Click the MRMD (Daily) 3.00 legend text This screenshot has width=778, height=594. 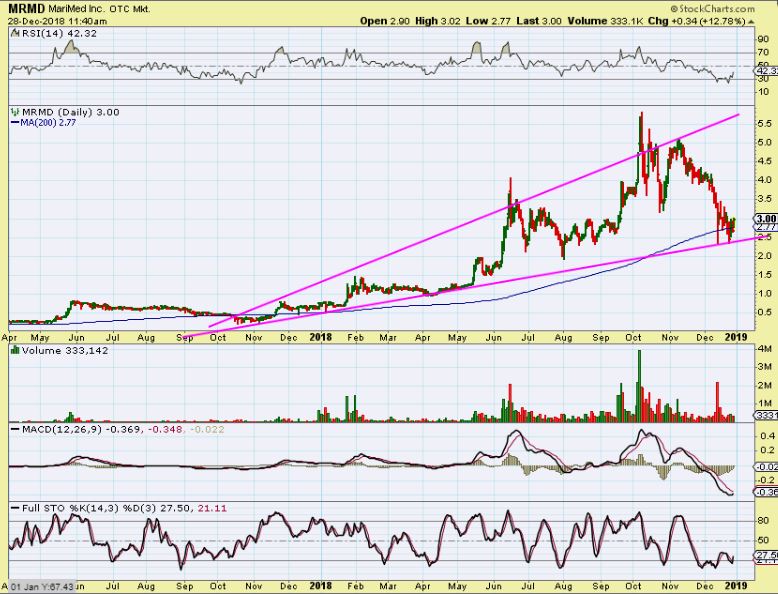point(71,112)
